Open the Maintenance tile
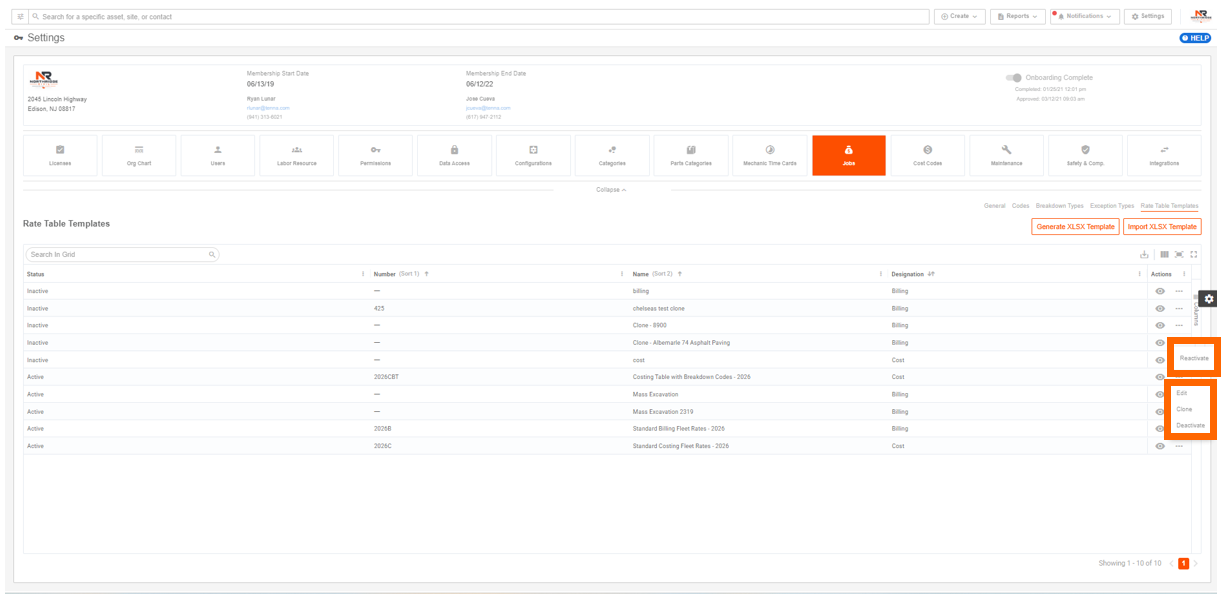The width and height of the screenshot is (1222, 594). pos(1007,155)
